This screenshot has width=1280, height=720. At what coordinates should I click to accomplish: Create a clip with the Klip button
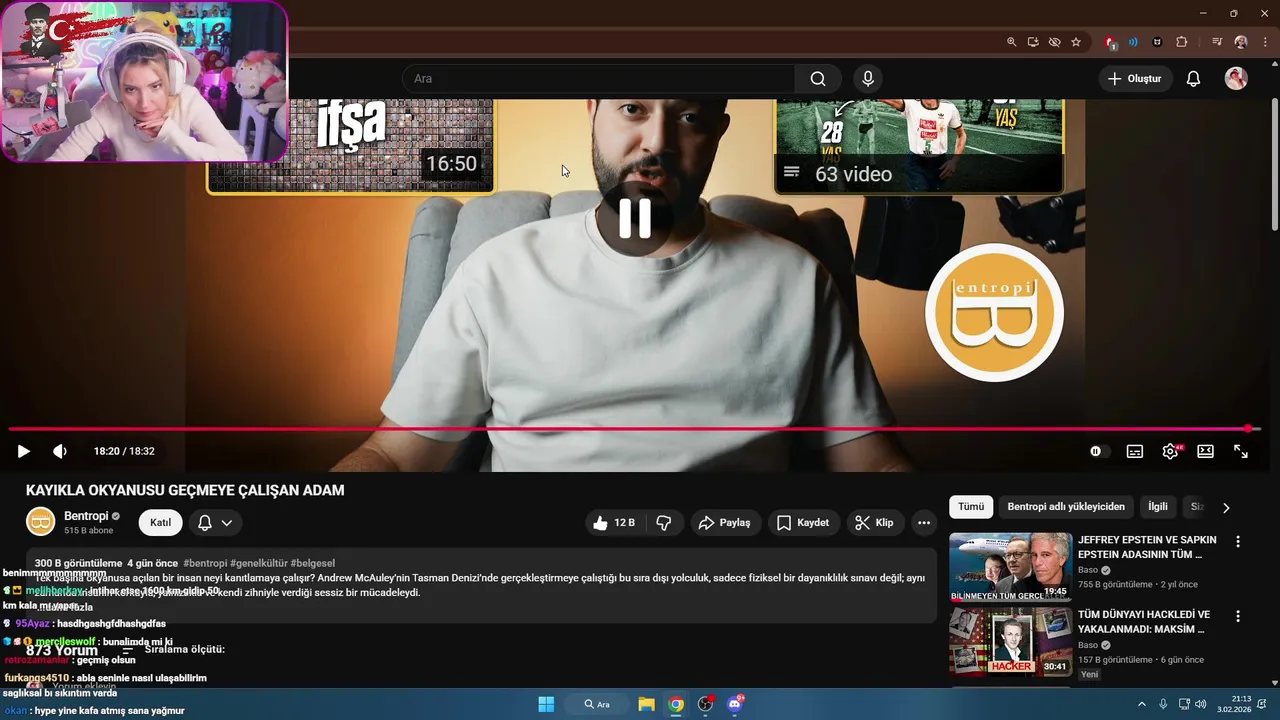coord(875,523)
